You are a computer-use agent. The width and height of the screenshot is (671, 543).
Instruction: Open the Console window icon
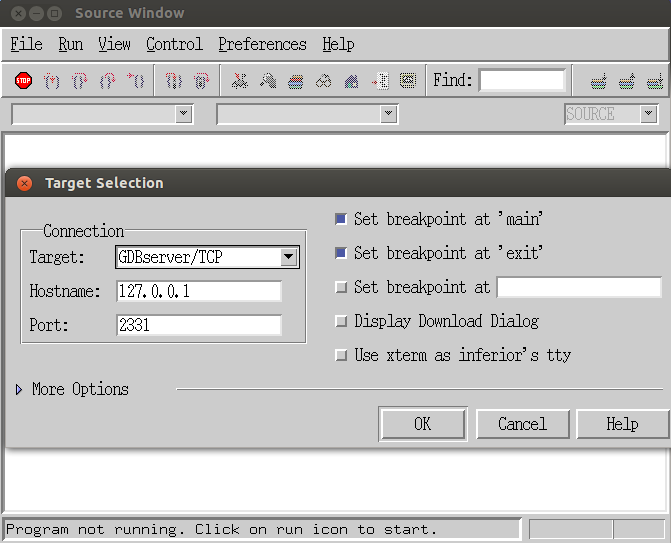click(407, 81)
